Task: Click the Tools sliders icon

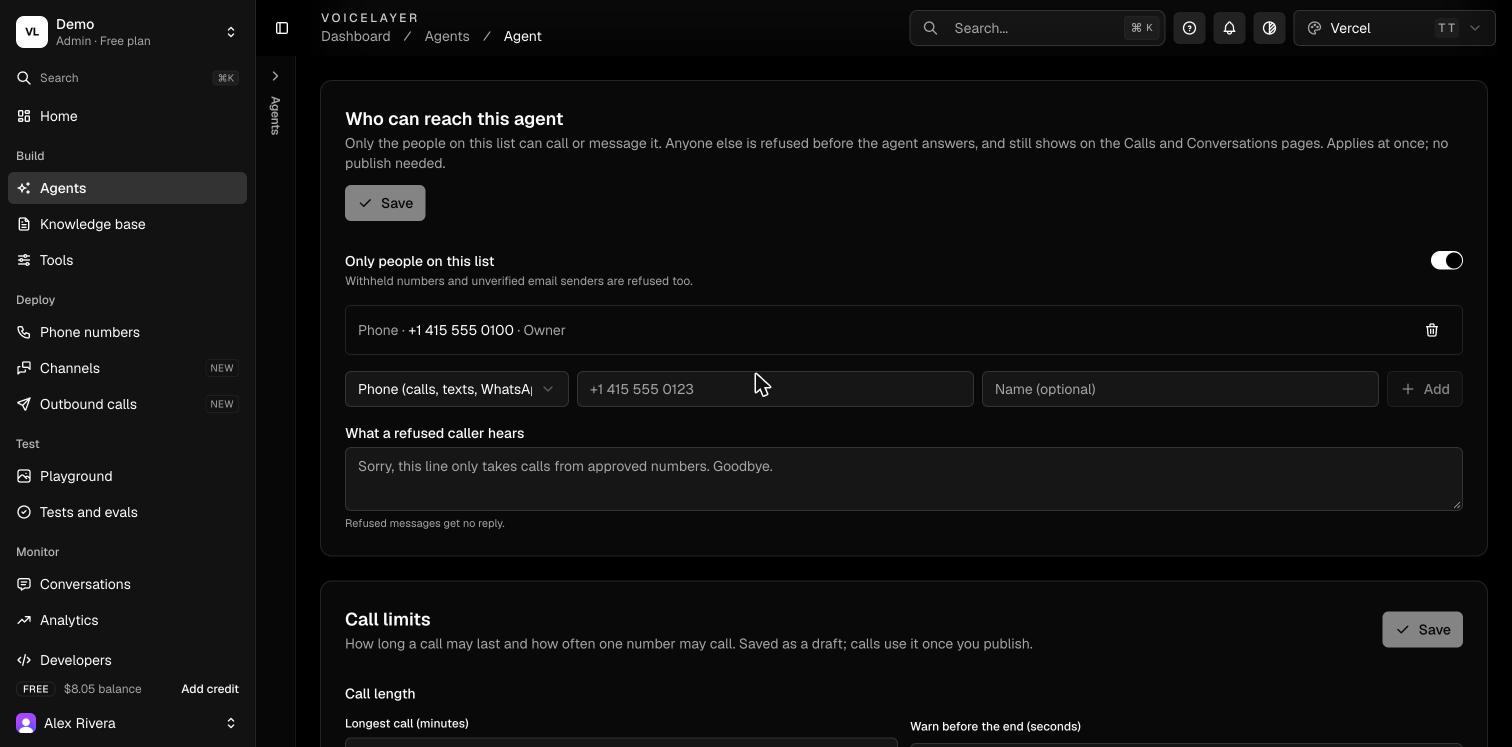Action: pos(24,260)
